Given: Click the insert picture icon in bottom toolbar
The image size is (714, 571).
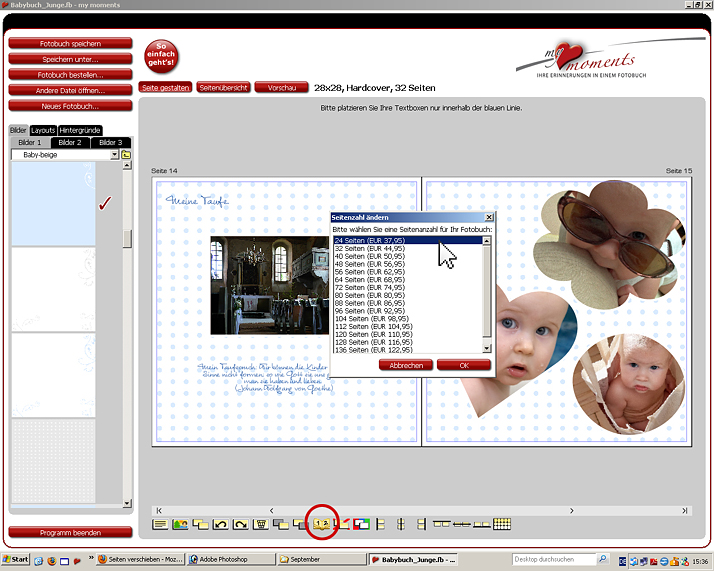Looking at the screenshot, I should 180,525.
